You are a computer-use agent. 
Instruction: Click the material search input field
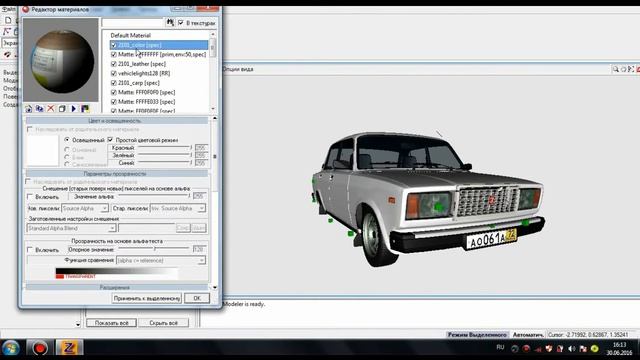(x=133, y=23)
